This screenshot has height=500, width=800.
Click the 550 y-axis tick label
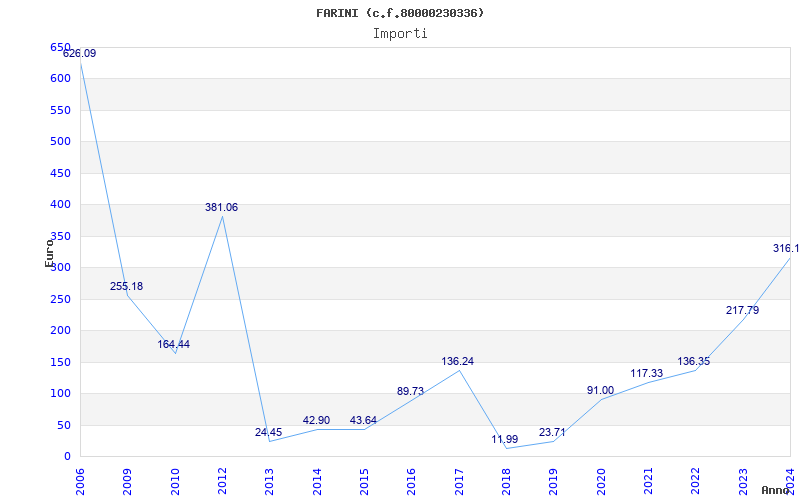point(60,110)
